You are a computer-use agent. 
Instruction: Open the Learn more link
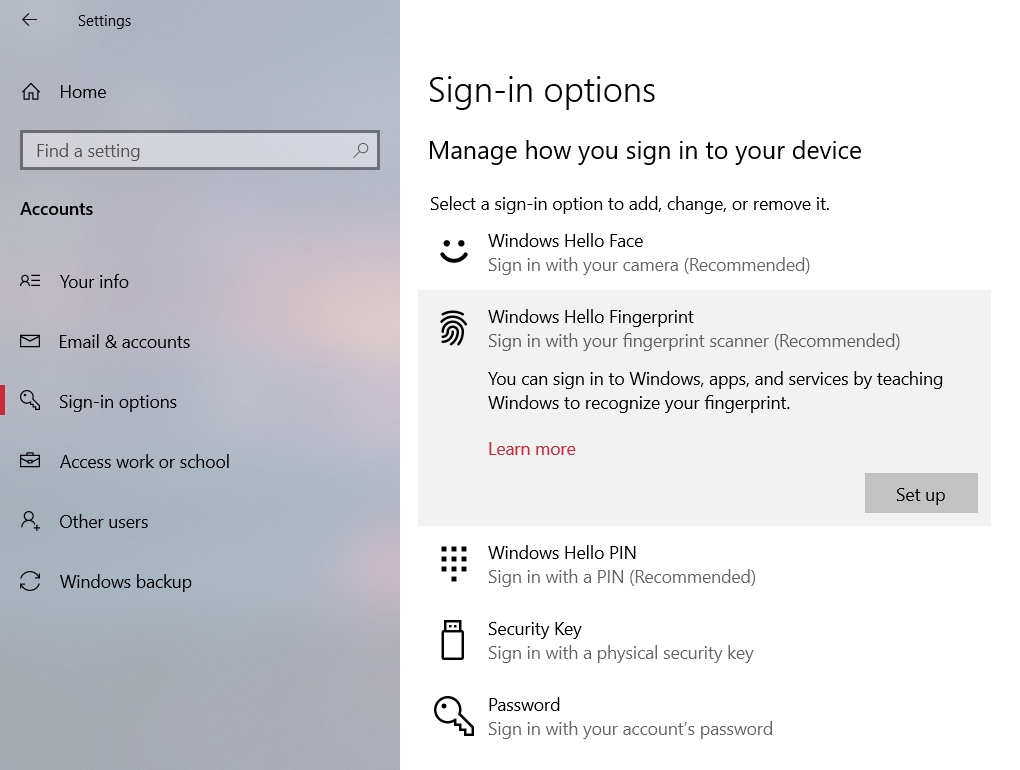[x=531, y=449]
